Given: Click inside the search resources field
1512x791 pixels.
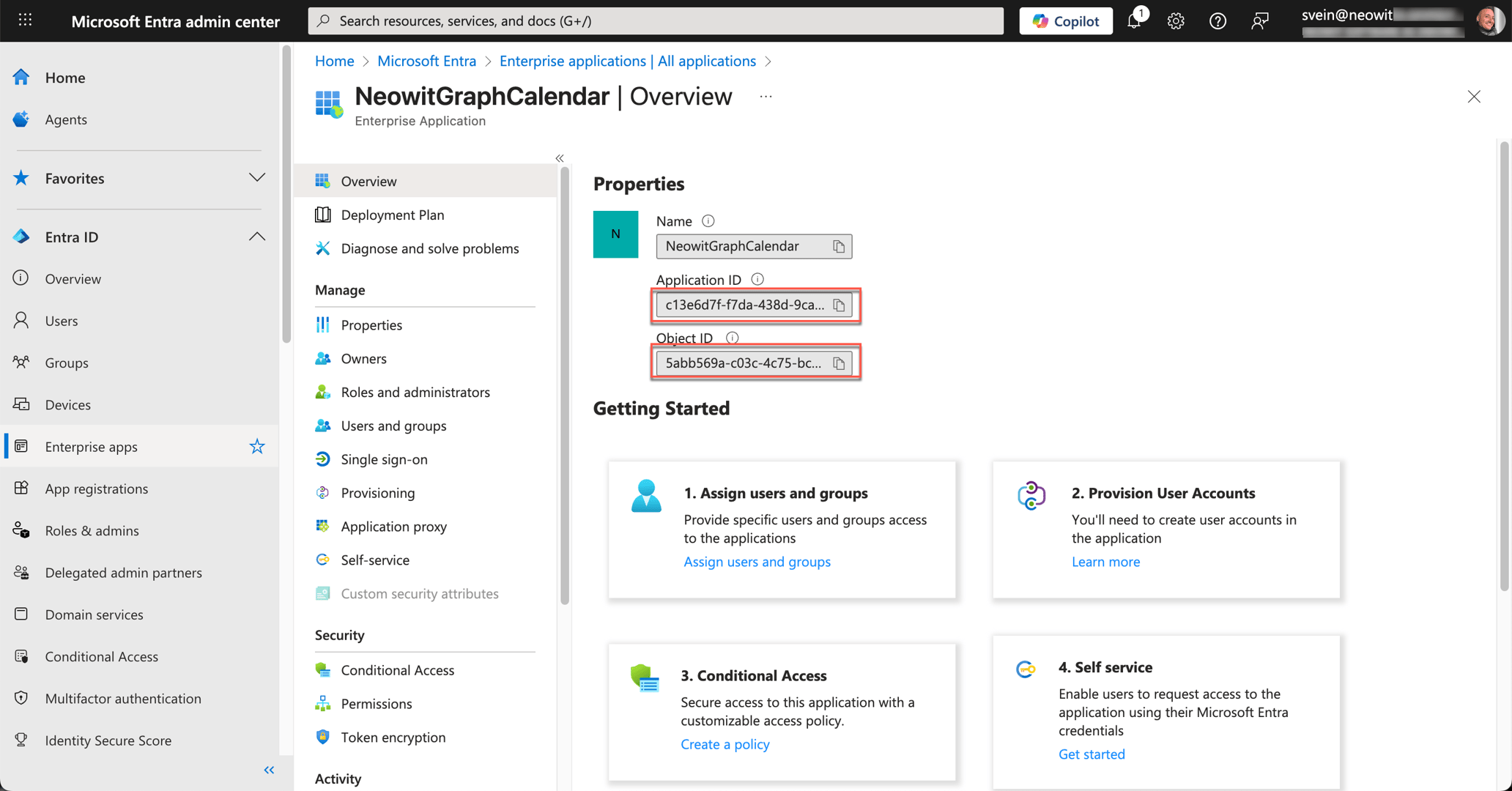Looking at the screenshot, I should [x=656, y=21].
